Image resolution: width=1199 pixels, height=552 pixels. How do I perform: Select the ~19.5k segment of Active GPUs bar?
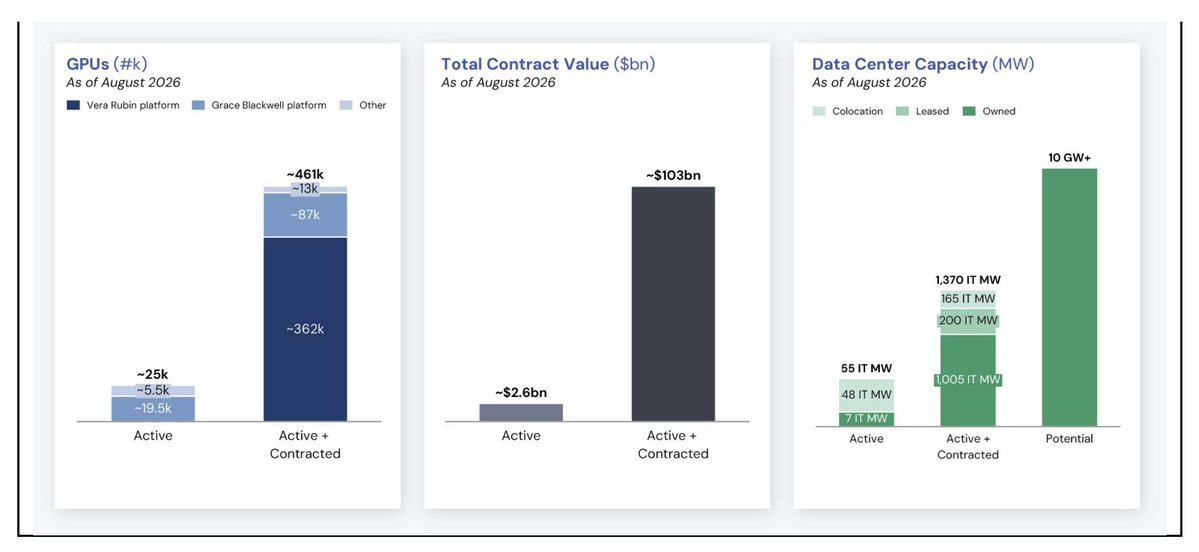[x=153, y=409]
